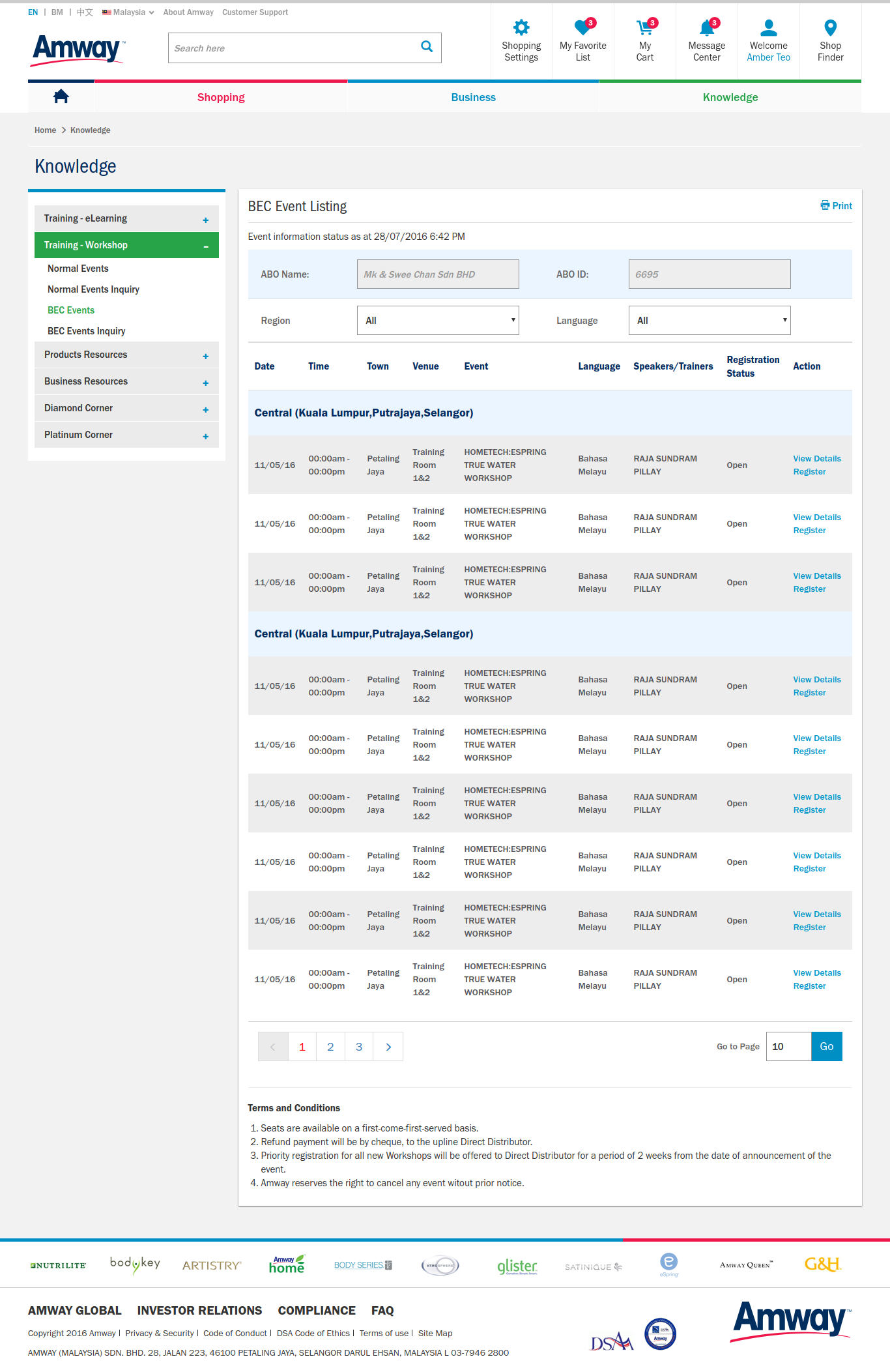Viewport: 890px width, 1372px height.
Task: Open the Malaysia country dropdown
Action: point(128,12)
